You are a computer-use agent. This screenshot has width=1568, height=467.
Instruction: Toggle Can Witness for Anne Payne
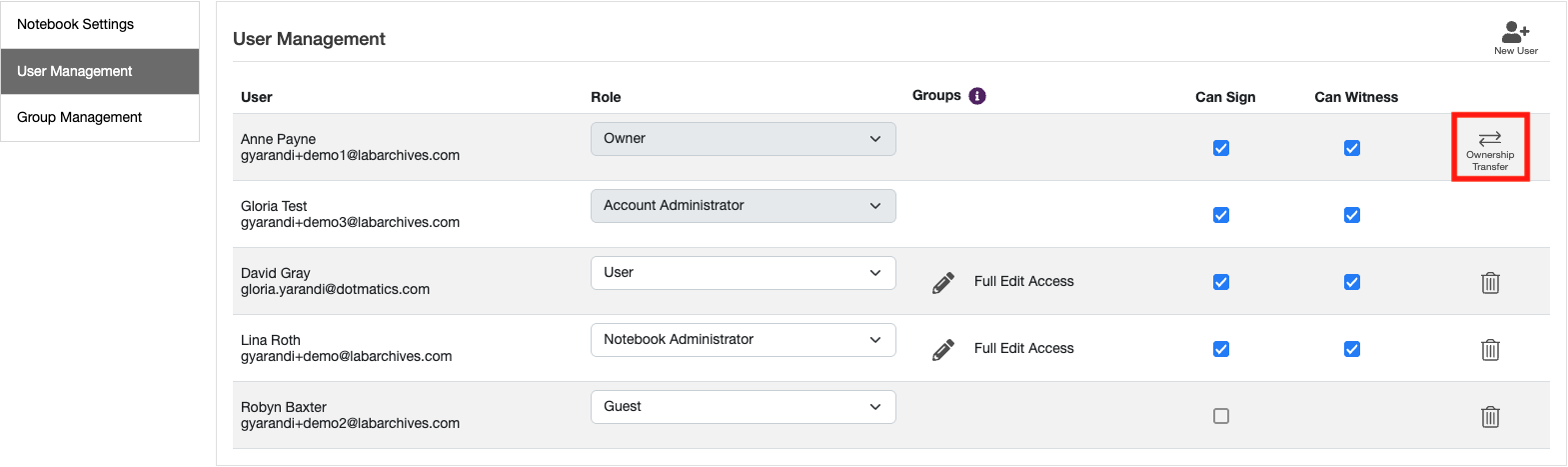1352,148
